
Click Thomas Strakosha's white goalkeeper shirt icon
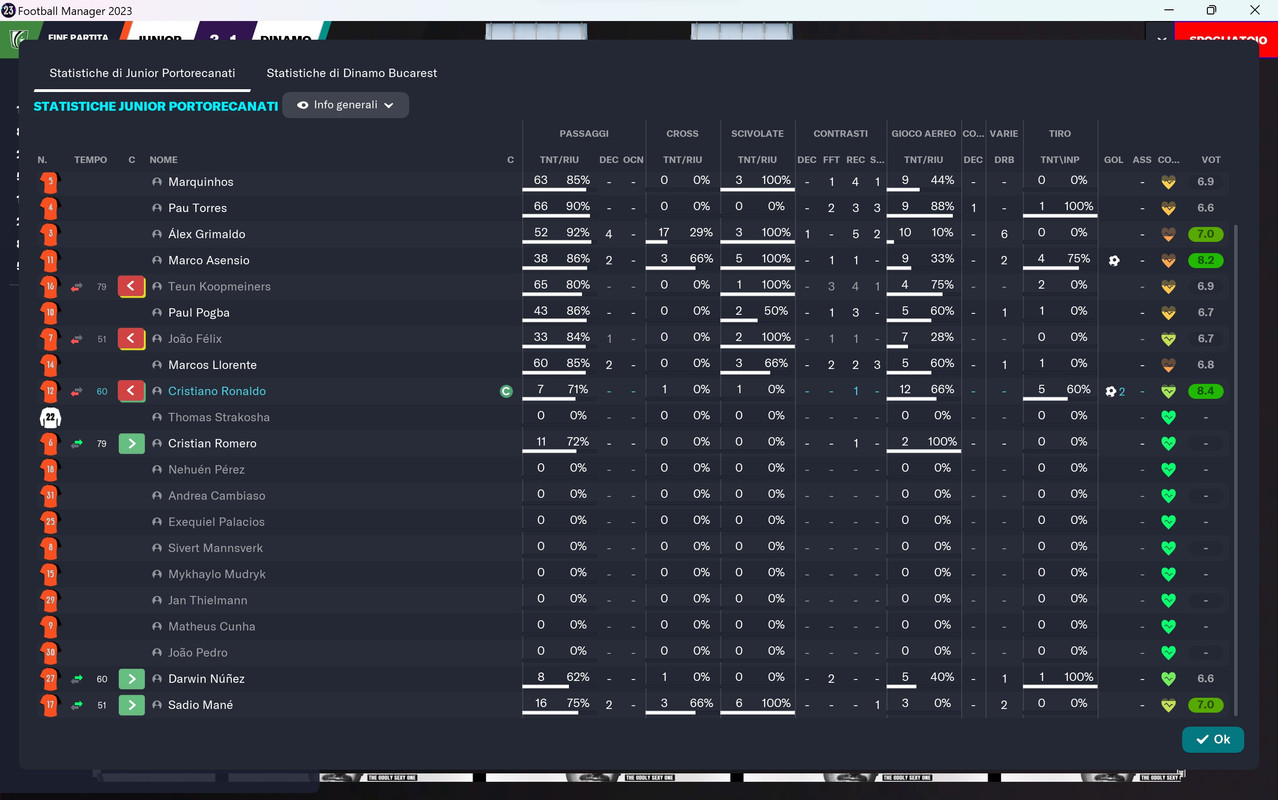coord(50,417)
